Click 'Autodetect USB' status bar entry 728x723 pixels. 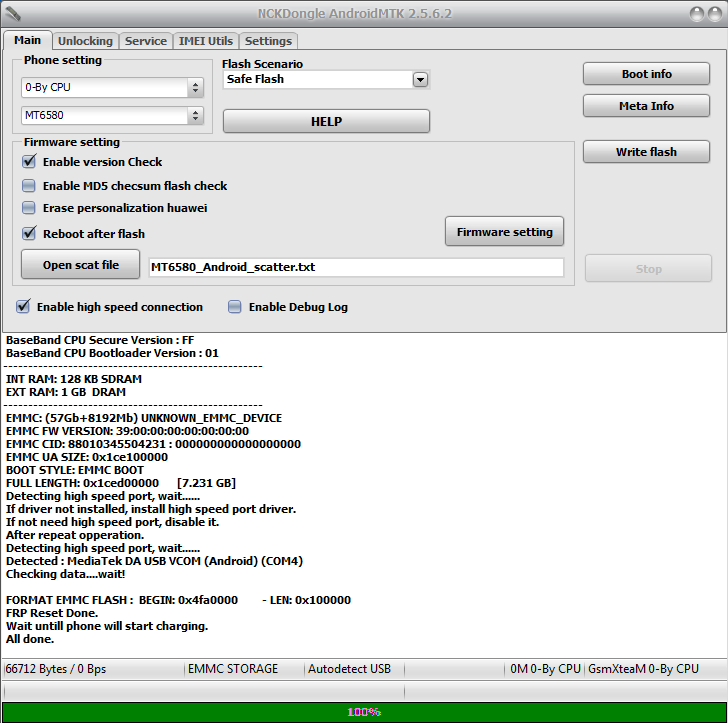350,669
